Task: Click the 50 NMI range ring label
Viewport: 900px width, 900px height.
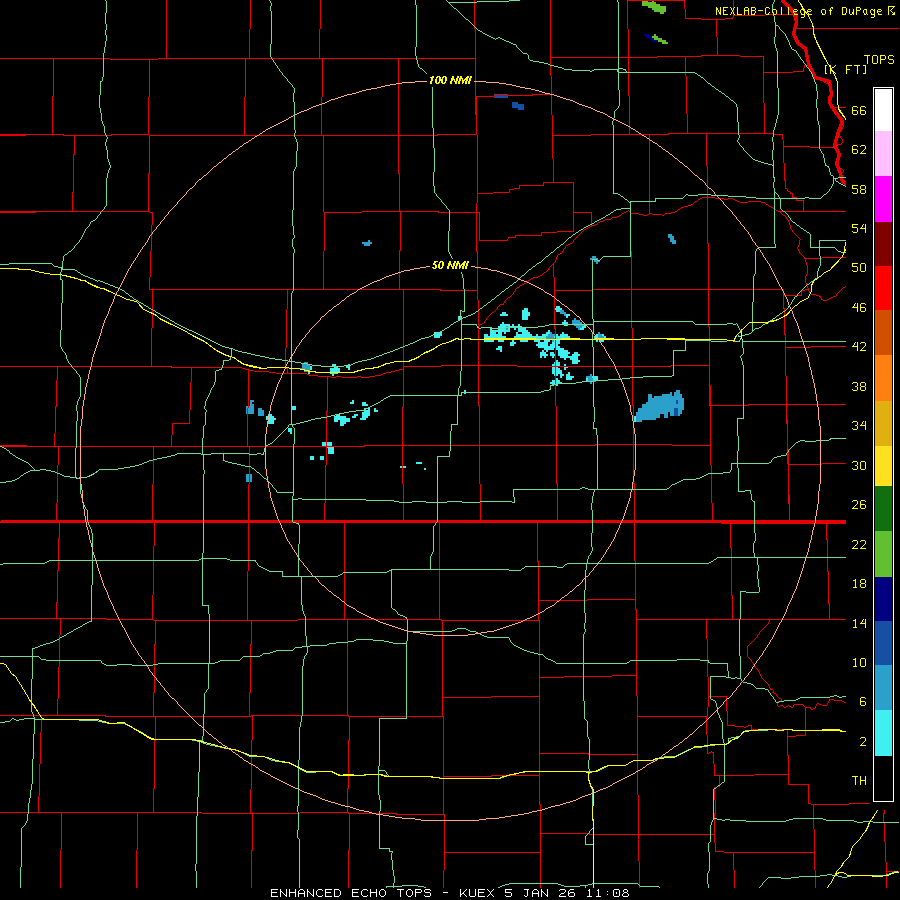Action: click(450, 266)
